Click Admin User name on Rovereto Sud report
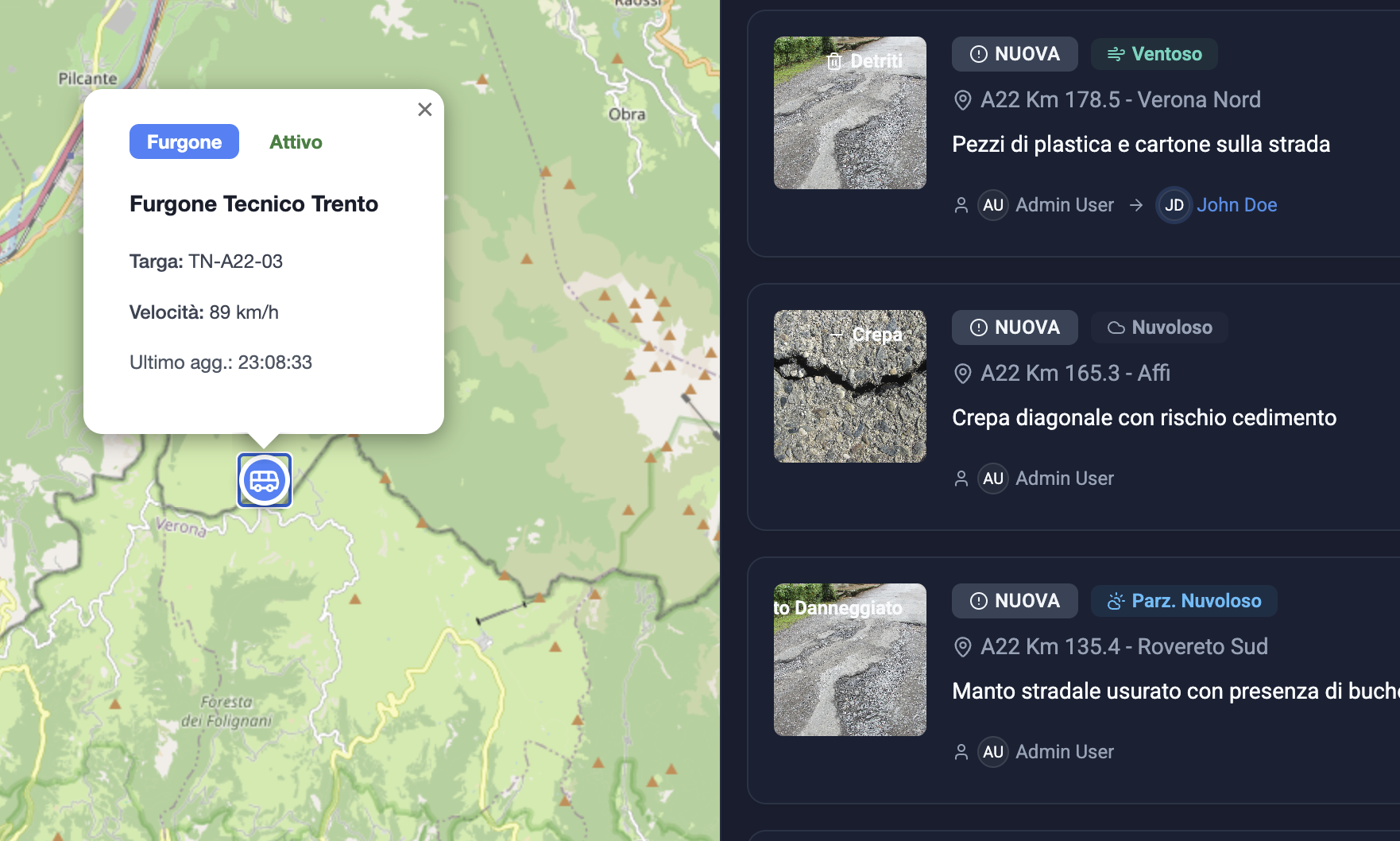 pyautogui.click(x=1065, y=752)
